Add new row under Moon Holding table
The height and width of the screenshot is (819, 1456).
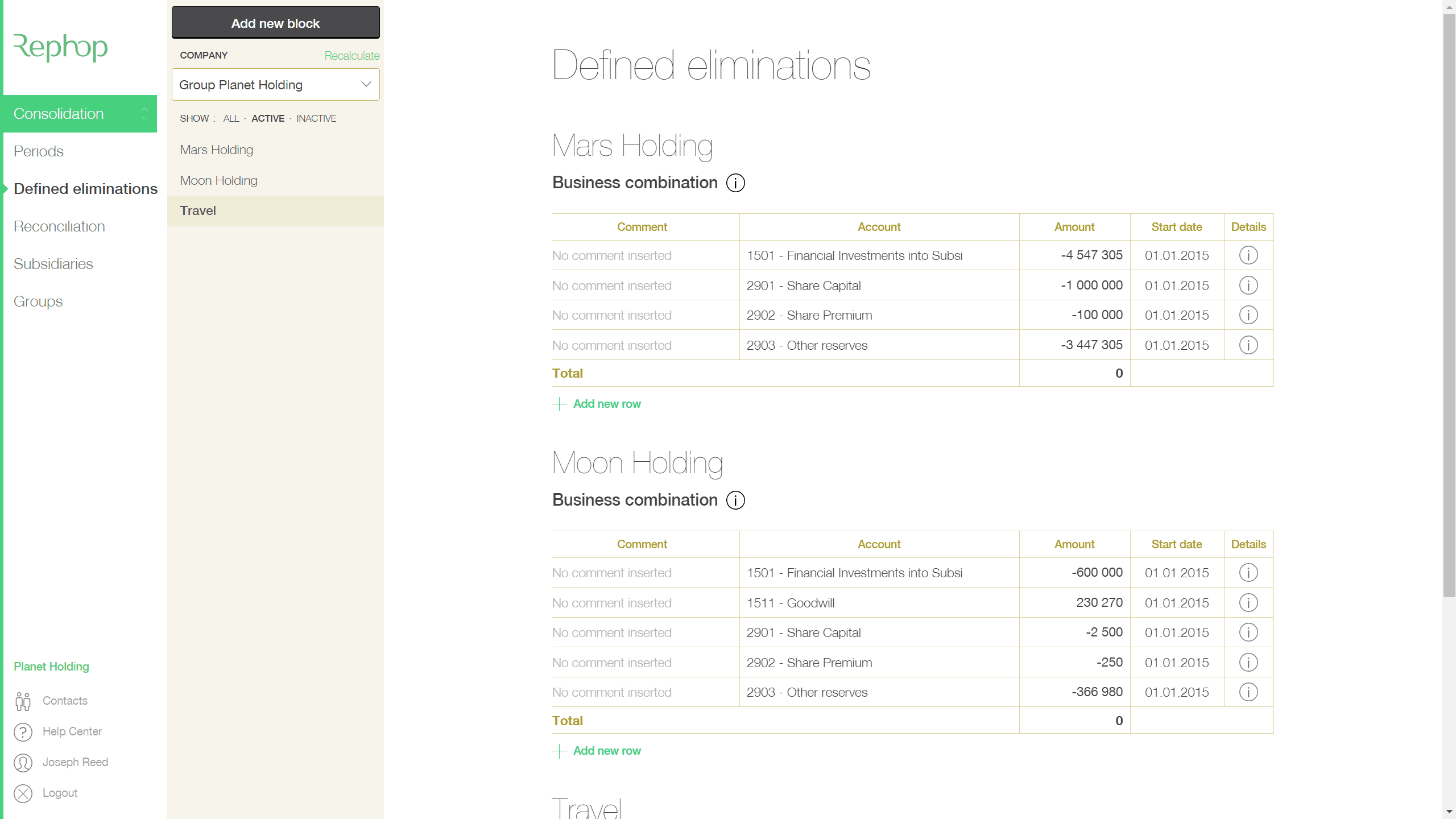606,750
